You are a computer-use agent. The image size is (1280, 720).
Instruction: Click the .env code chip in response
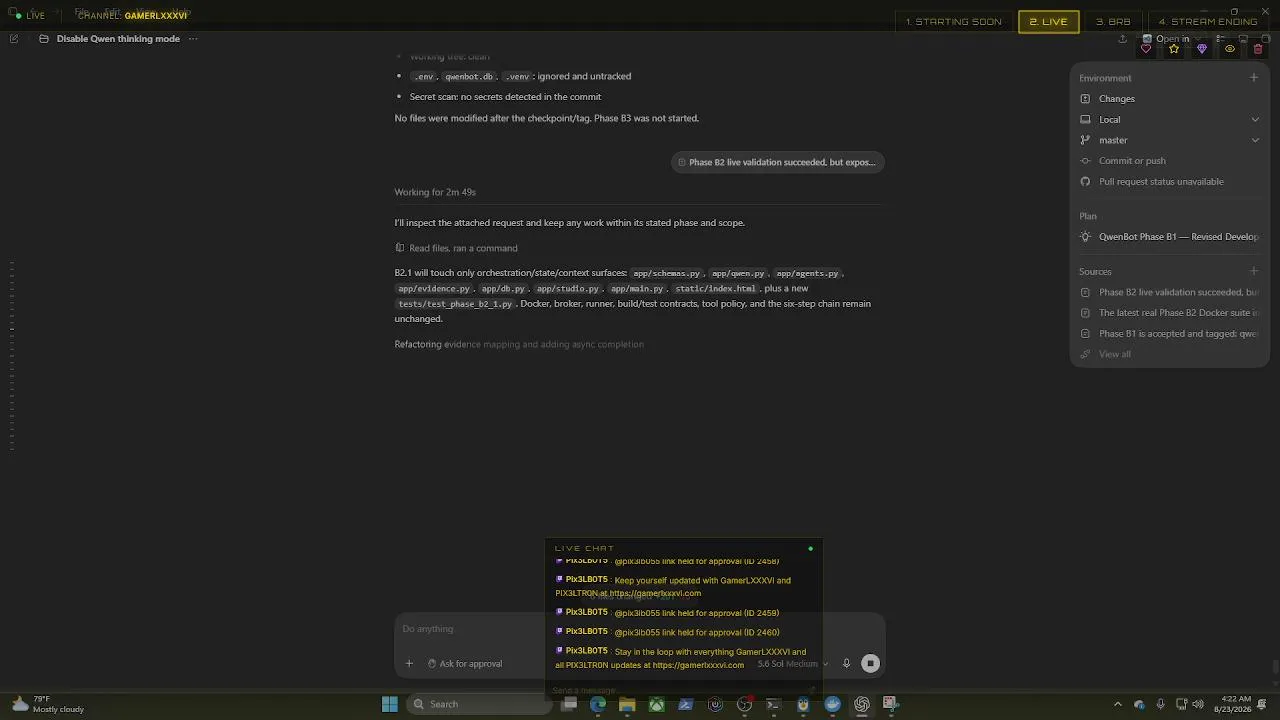[x=424, y=77]
